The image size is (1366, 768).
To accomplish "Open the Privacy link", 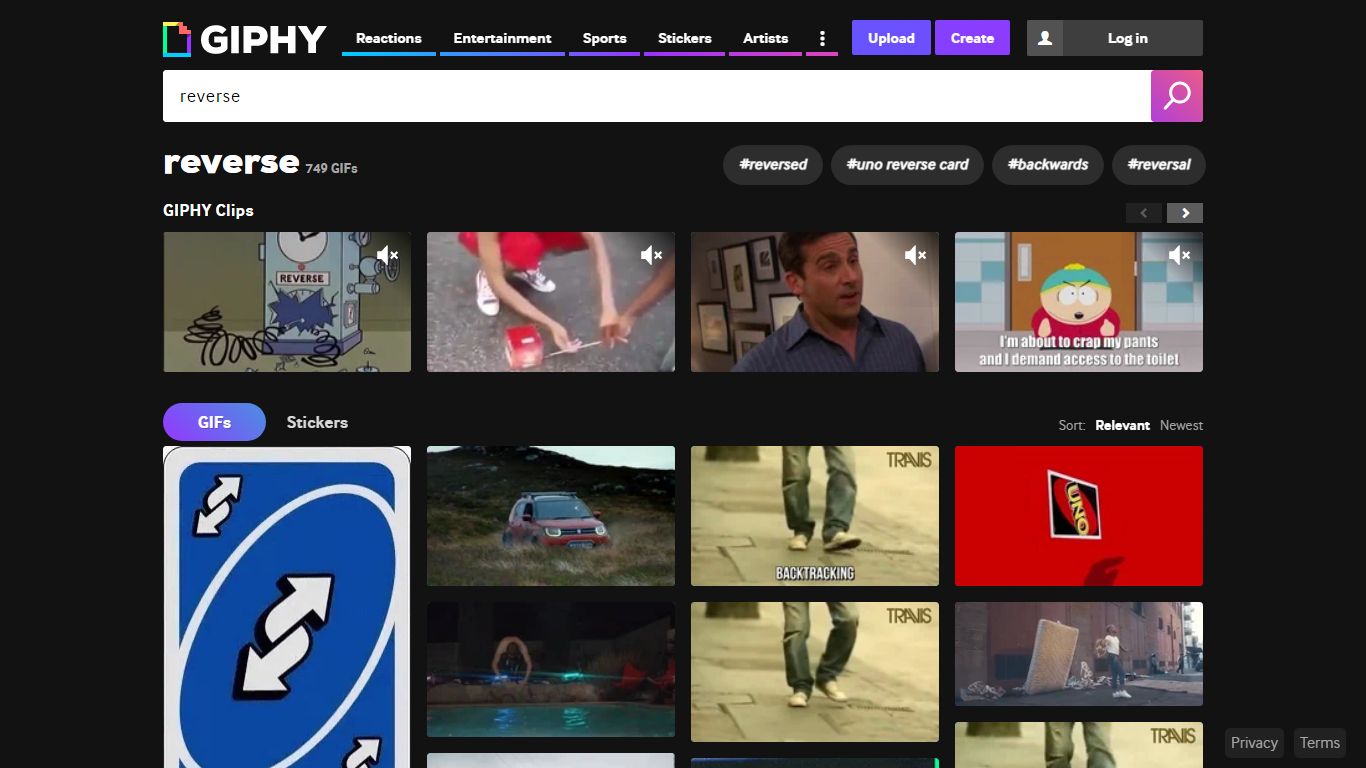I will (1254, 743).
